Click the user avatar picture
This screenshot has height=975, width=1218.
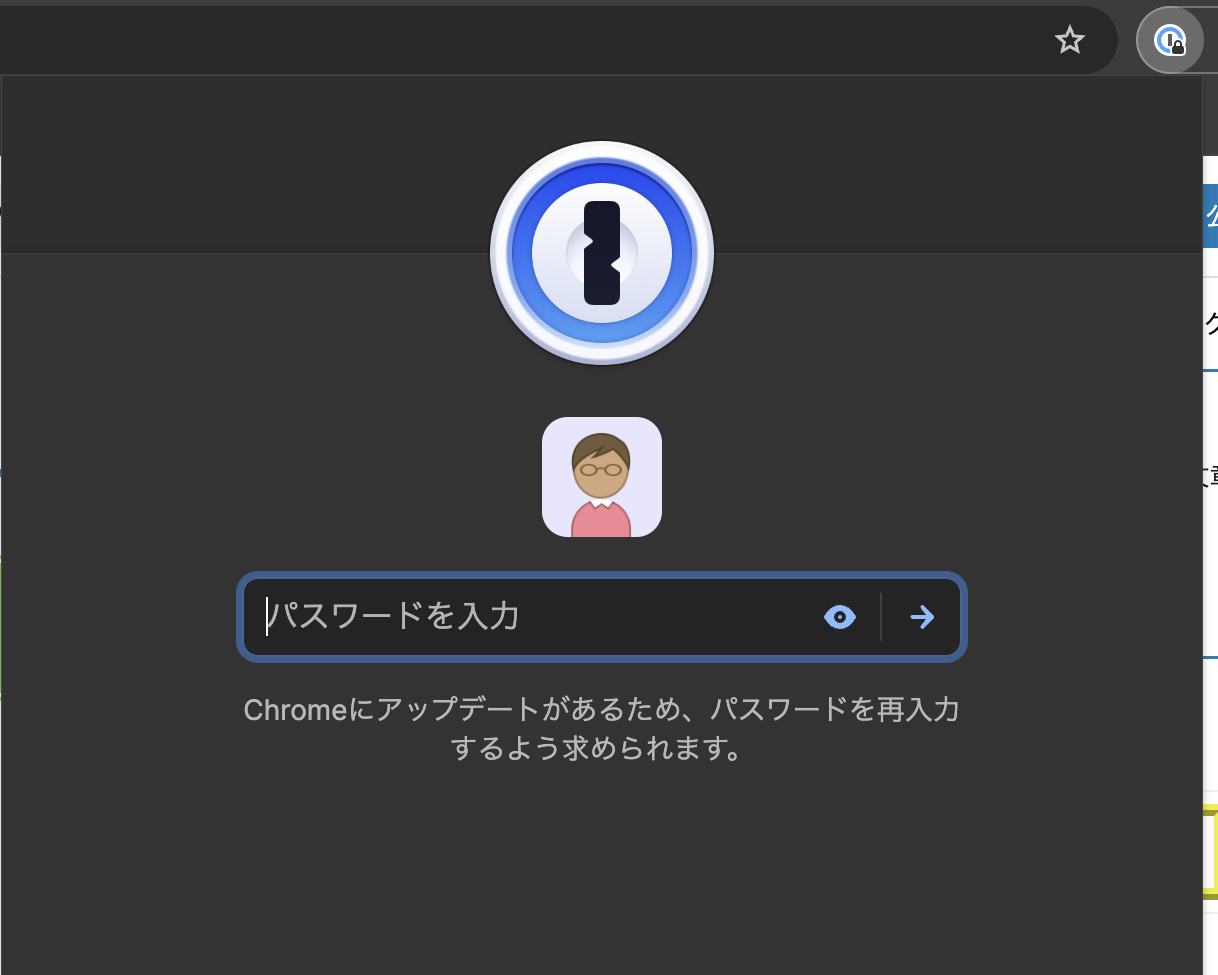pos(602,477)
